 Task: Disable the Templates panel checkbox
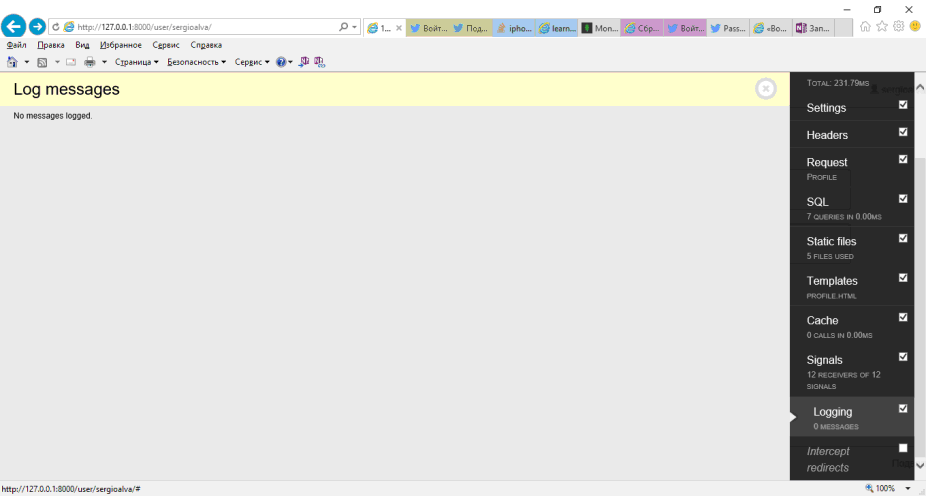pyautogui.click(x=903, y=278)
